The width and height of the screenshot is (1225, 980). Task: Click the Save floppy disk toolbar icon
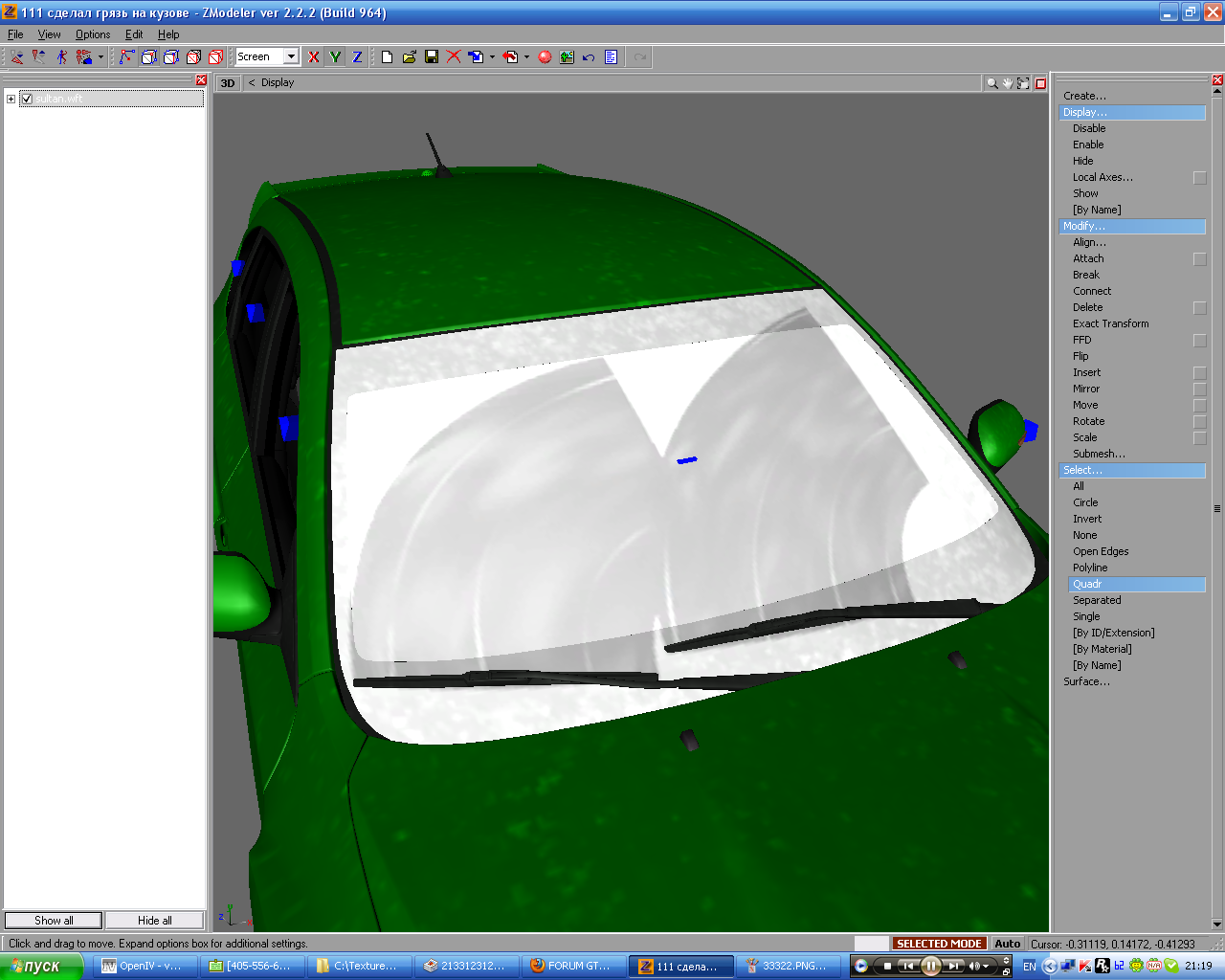(432, 57)
